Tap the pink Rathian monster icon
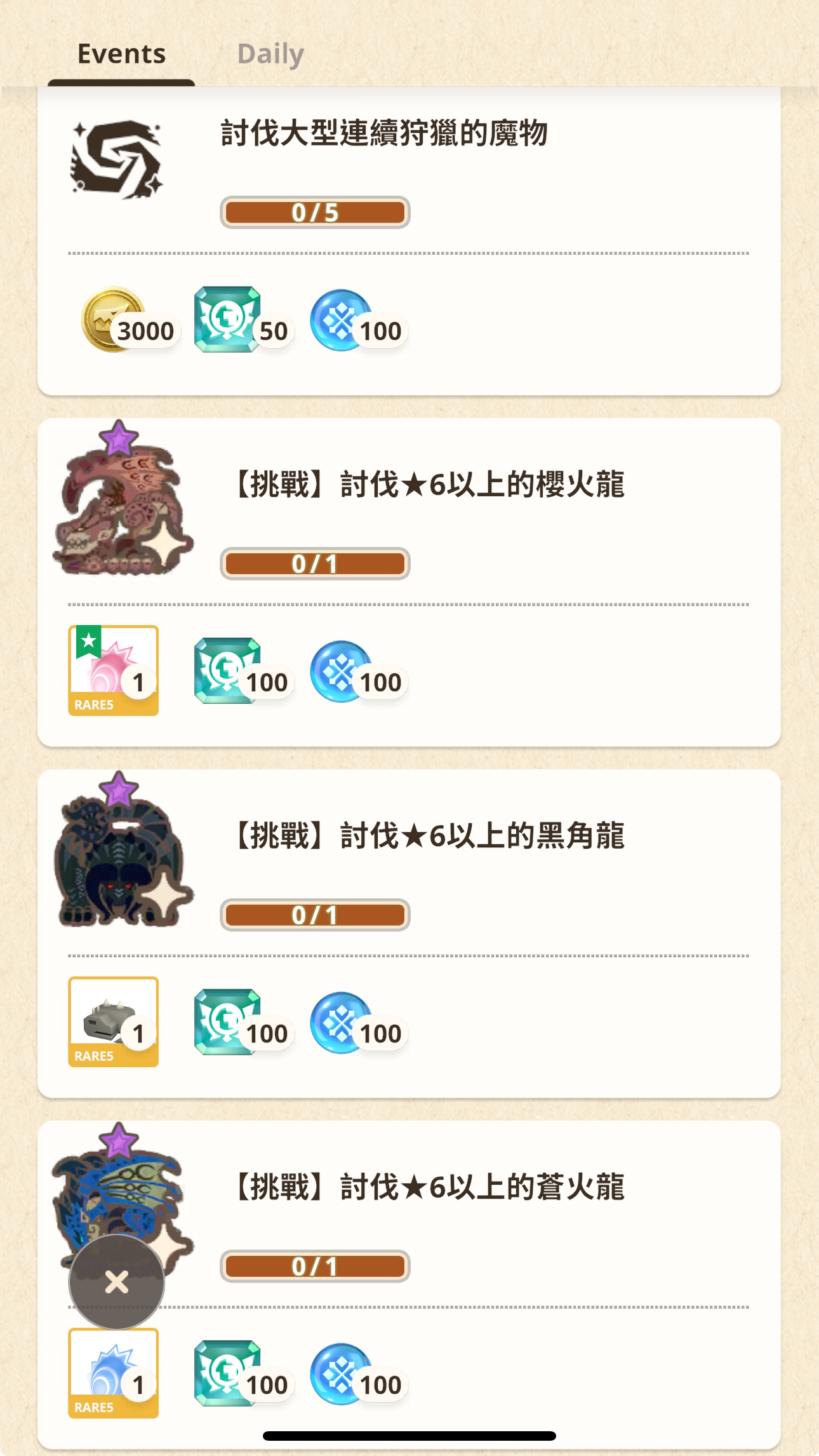819x1456 pixels. pos(123,499)
